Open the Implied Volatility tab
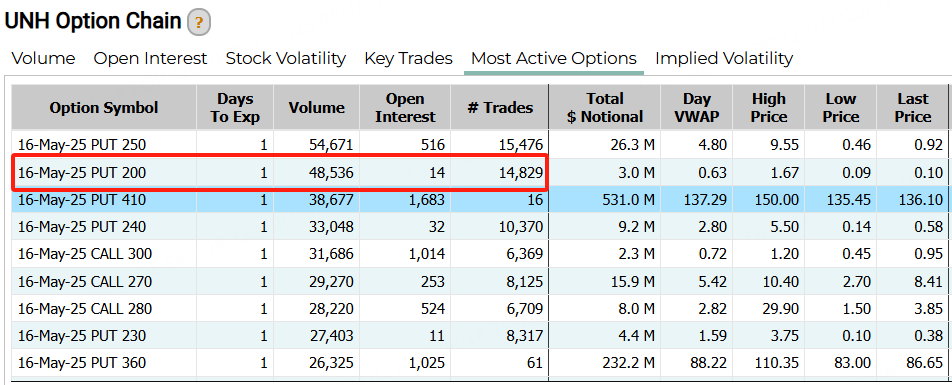The width and height of the screenshot is (952, 385). pos(724,58)
